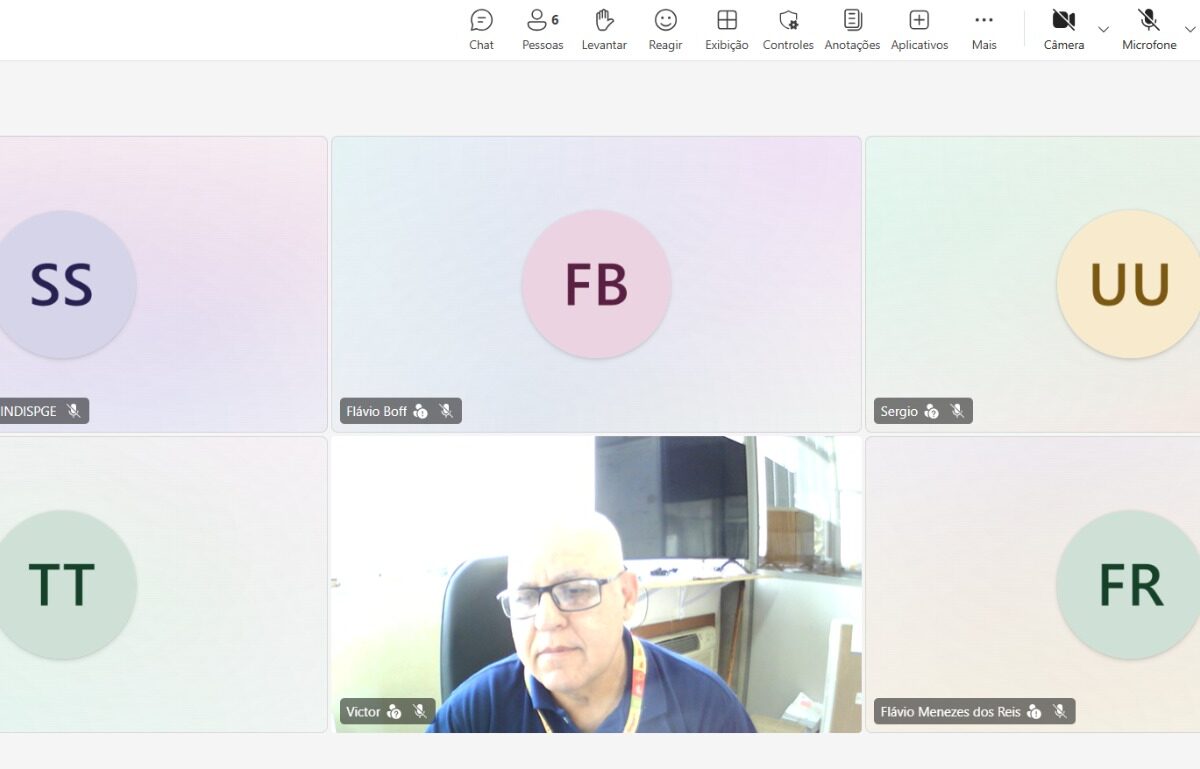
Task: Select the TT participant avatar
Action: [62, 585]
